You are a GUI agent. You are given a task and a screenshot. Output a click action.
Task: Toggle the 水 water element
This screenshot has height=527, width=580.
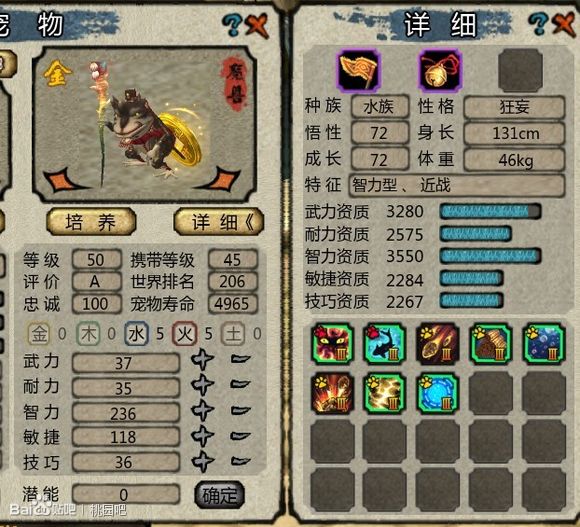coord(136,334)
